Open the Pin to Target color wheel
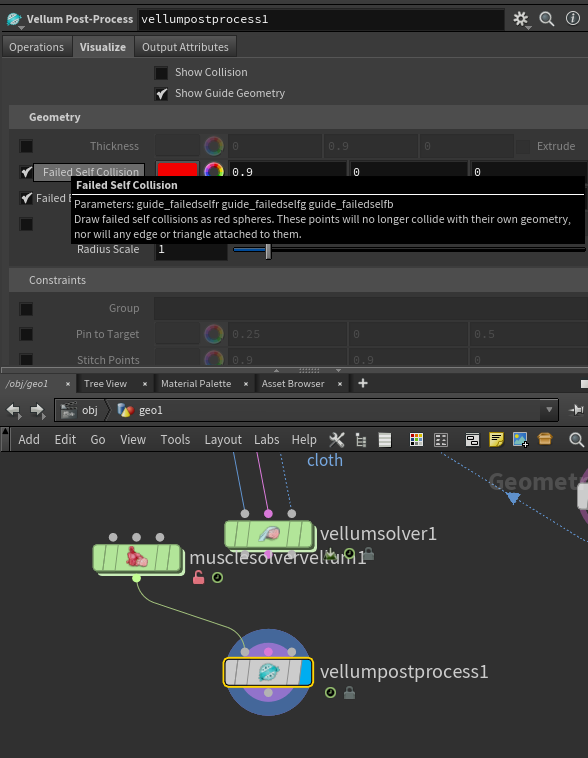The width and height of the screenshot is (588, 758). tap(214, 334)
